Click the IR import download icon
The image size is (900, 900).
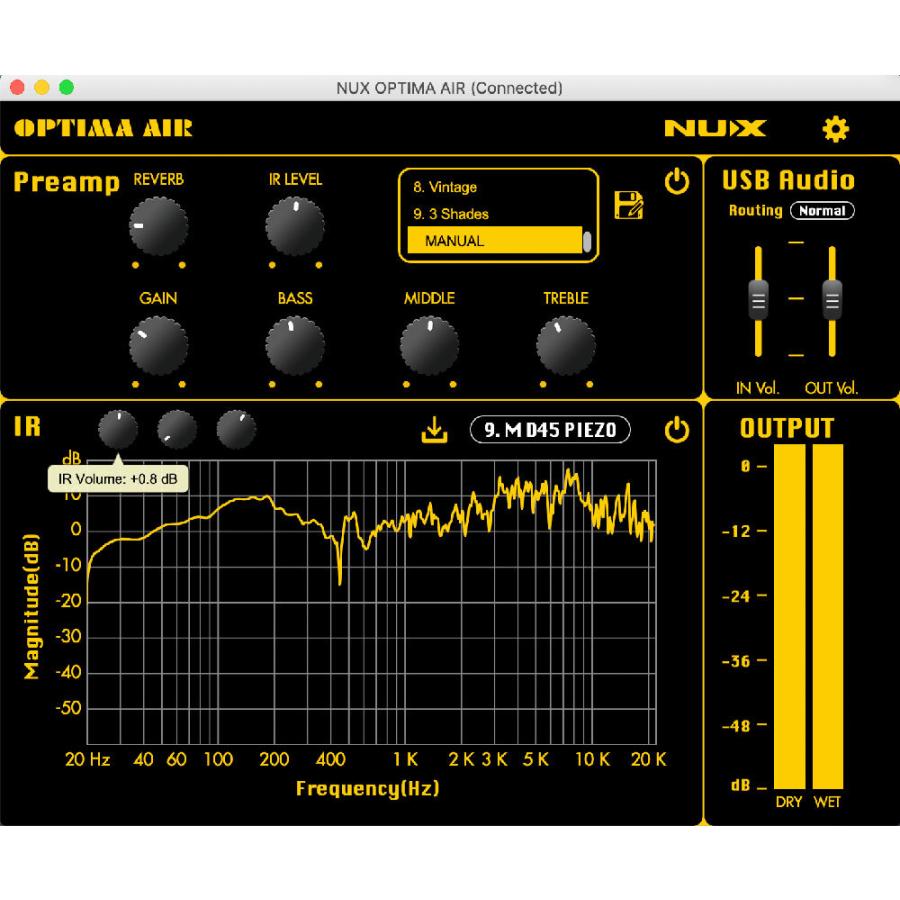tap(435, 430)
